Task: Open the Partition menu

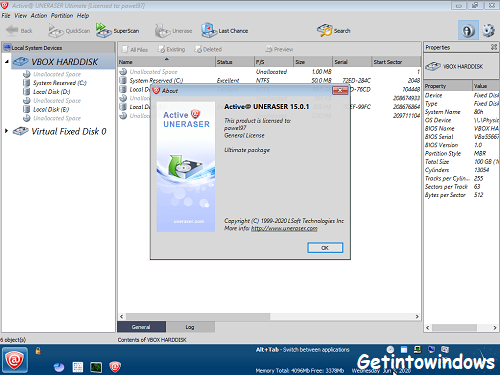Action: click(x=62, y=16)
